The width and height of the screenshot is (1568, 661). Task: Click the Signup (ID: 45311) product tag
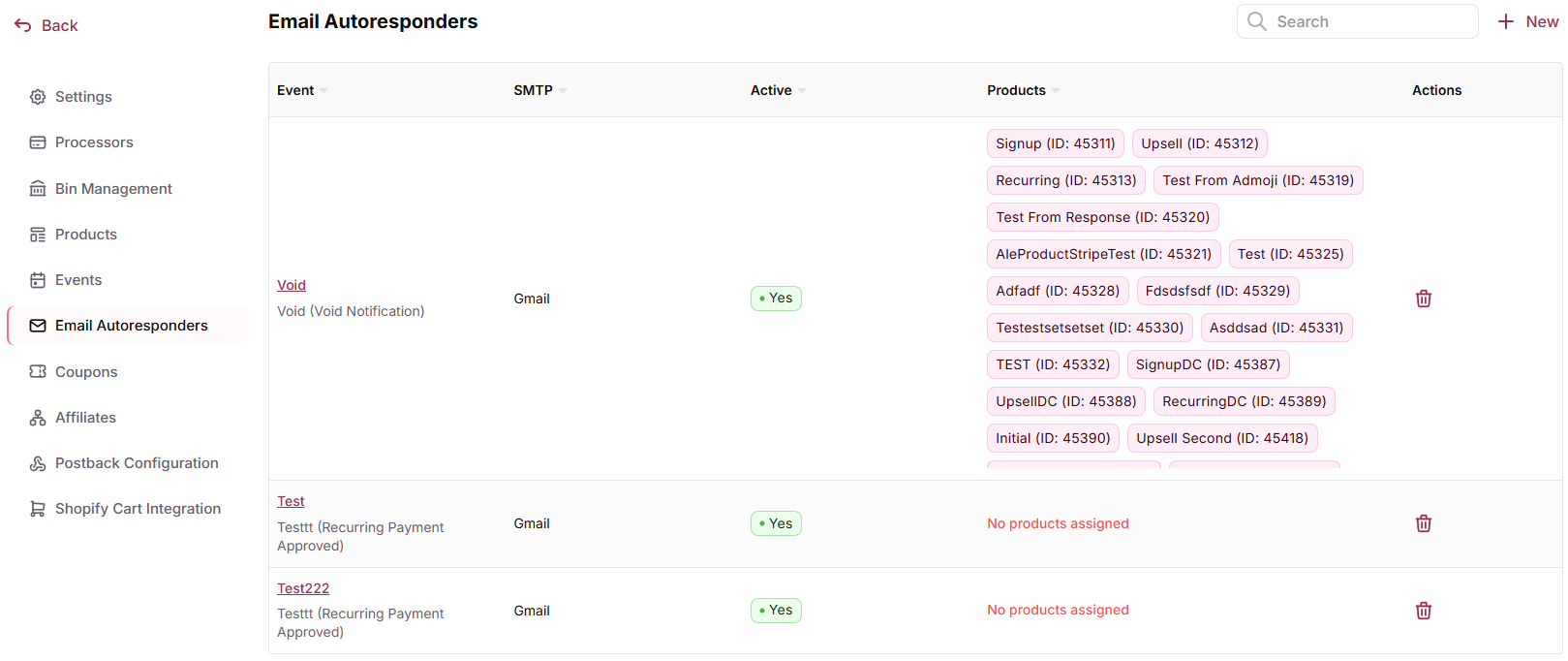(1056, 143)
